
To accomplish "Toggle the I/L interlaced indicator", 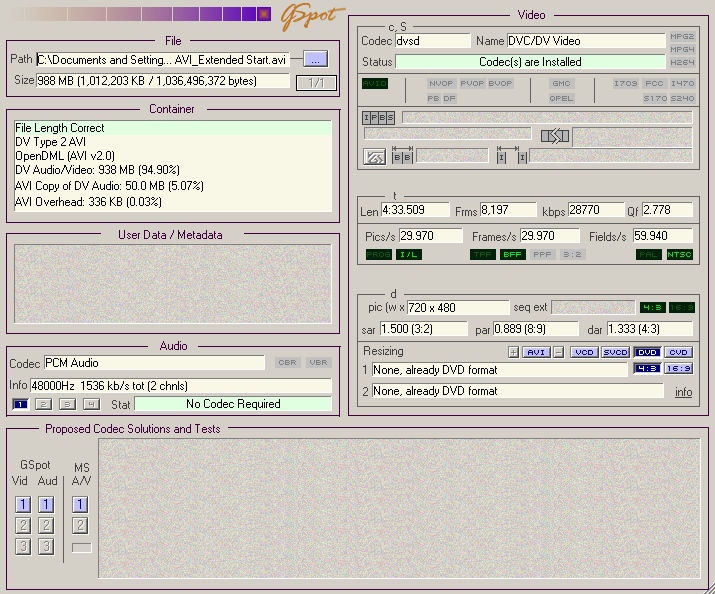I will [409, 254].
